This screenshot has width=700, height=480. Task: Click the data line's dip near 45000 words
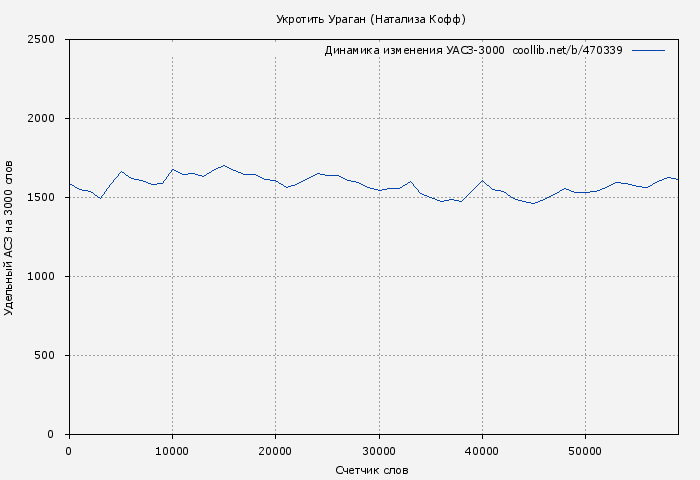[x=534, y=203]
